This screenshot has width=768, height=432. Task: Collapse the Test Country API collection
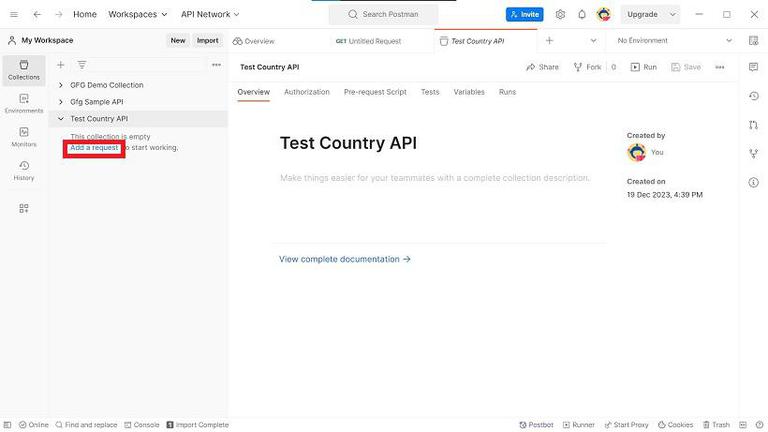point(61,119)
